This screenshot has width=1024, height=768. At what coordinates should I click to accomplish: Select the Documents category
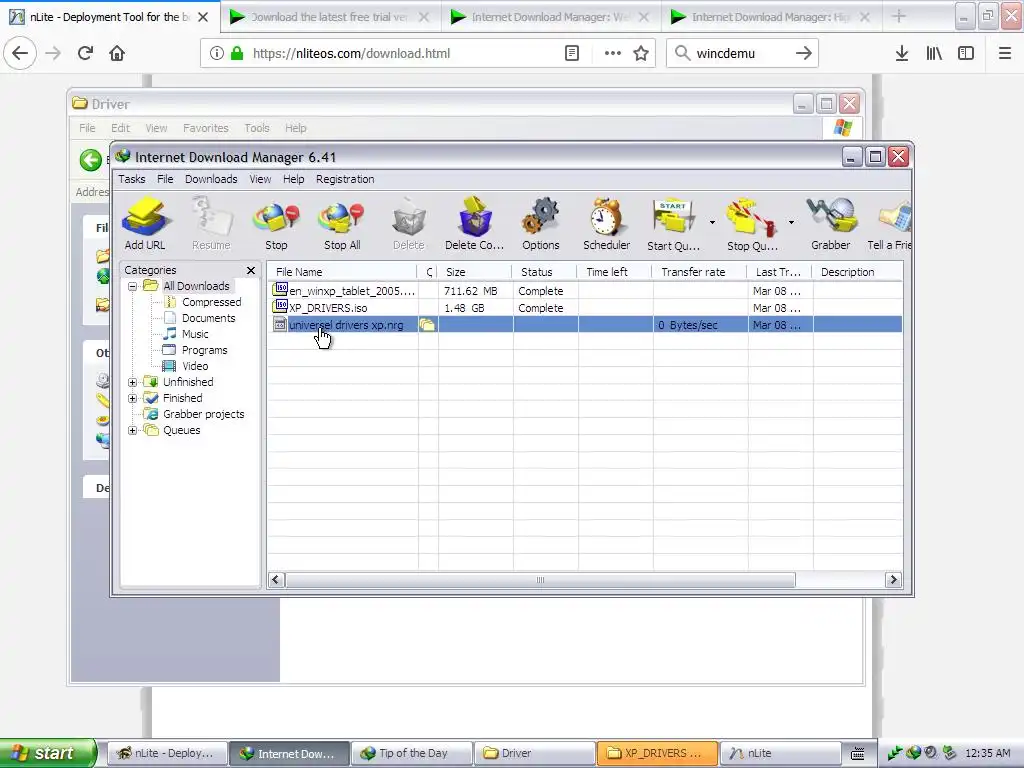(x=208, y=318)
